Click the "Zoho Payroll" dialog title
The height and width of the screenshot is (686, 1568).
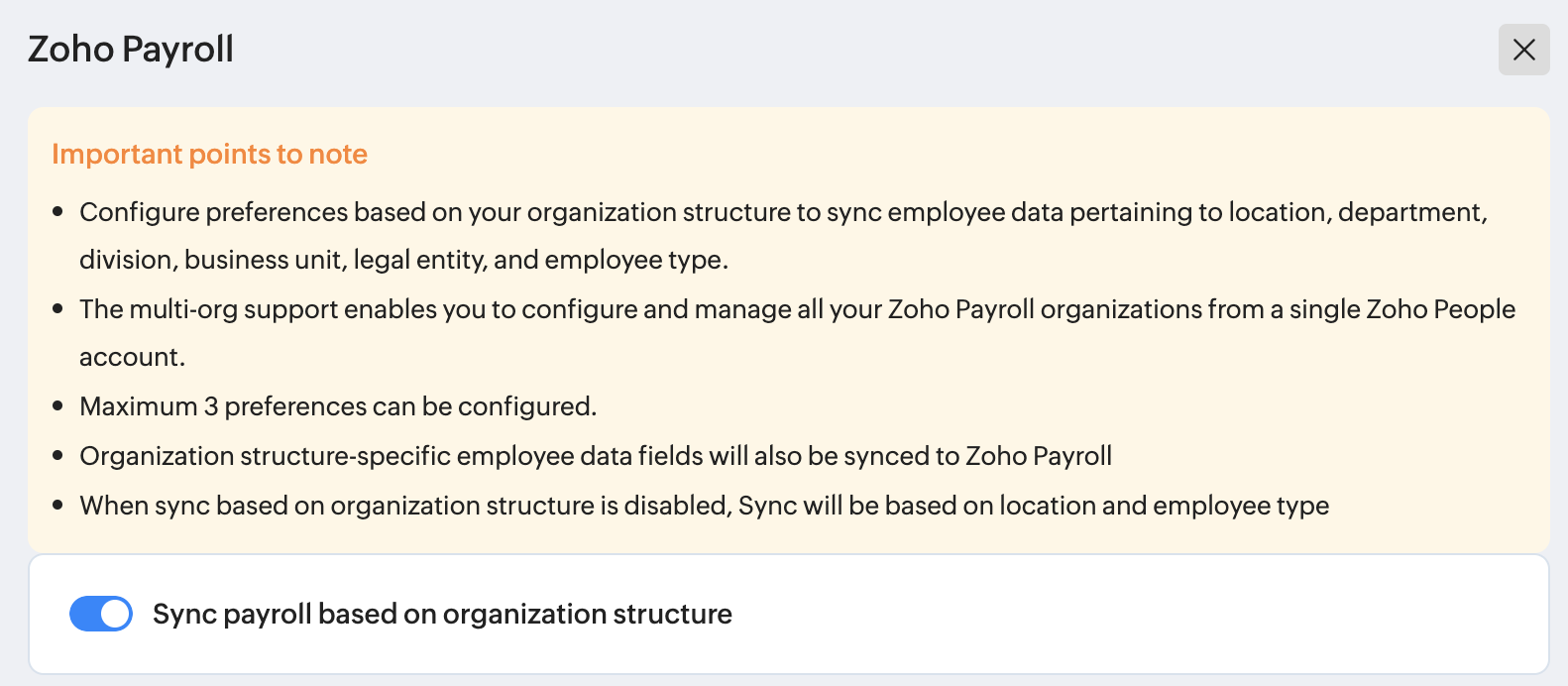pos(131,49)
